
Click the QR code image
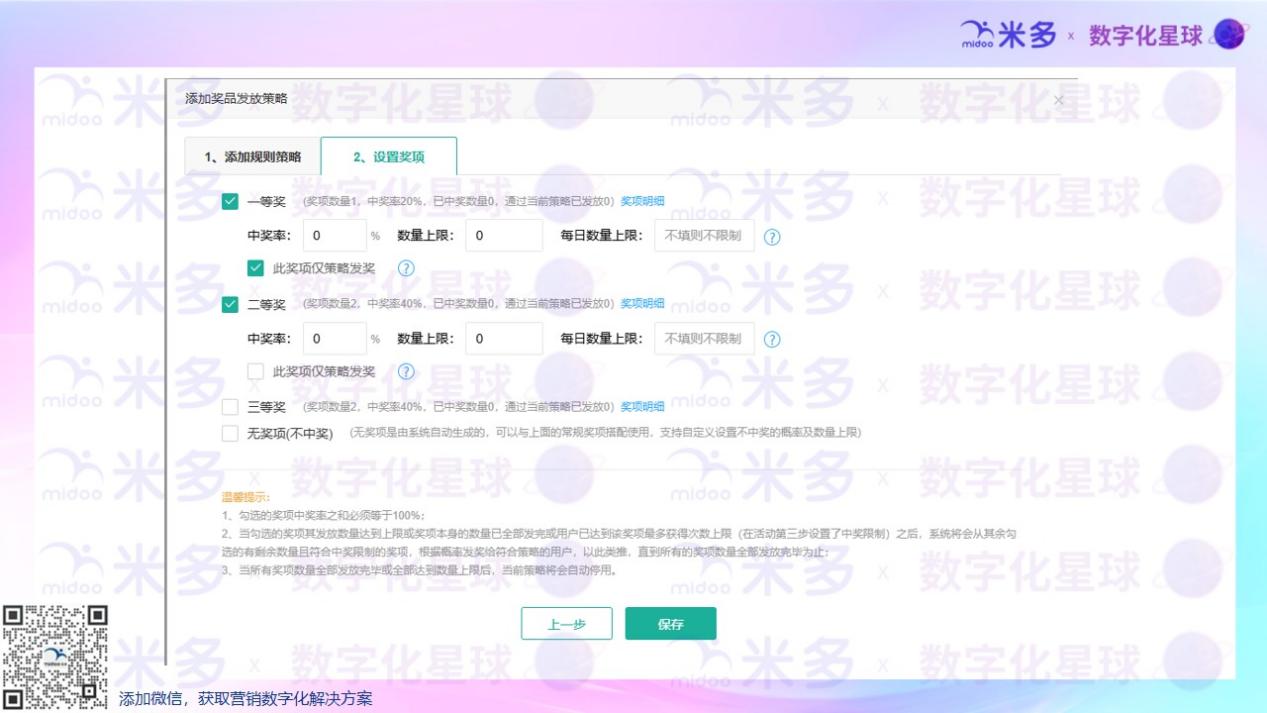[x=56, y=656]
